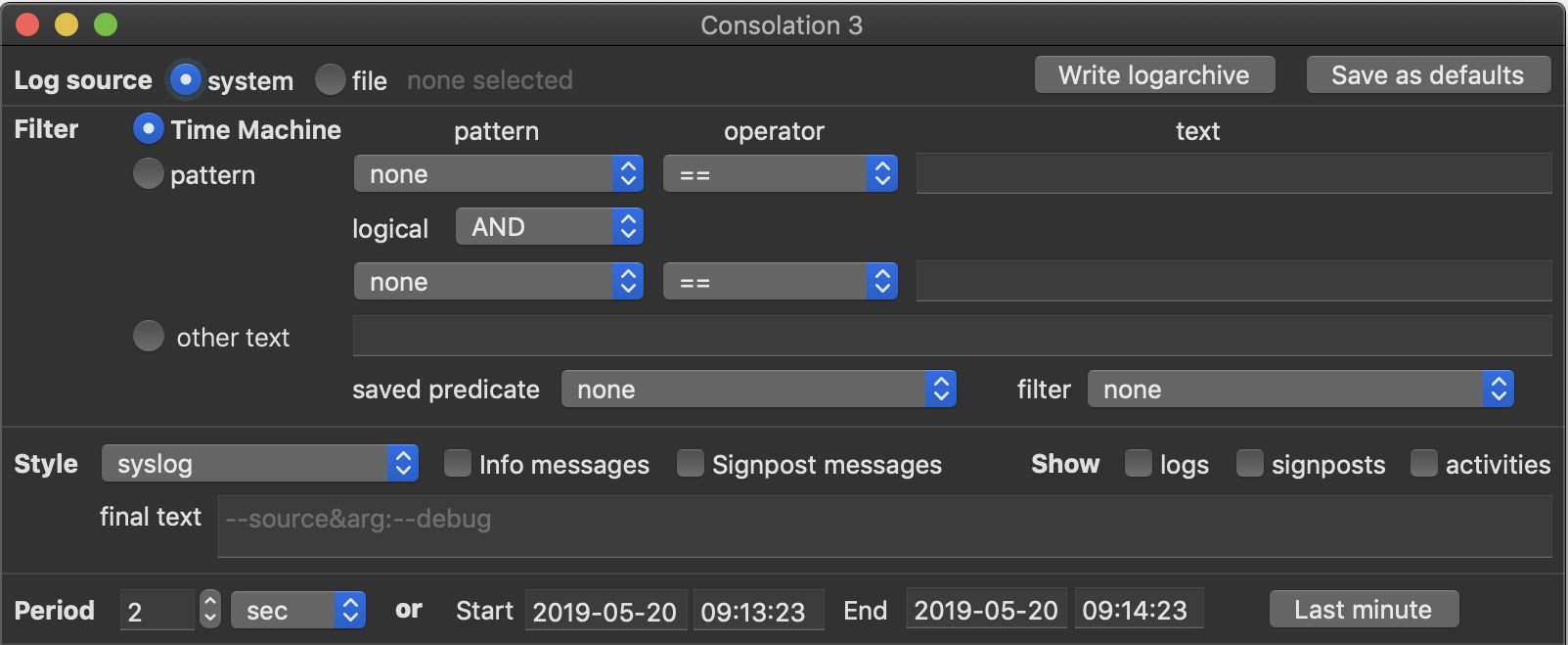1568x645 pixels.
Task: Select the system log source radio button
Action: pyautogui.click(x=185, y=79)
